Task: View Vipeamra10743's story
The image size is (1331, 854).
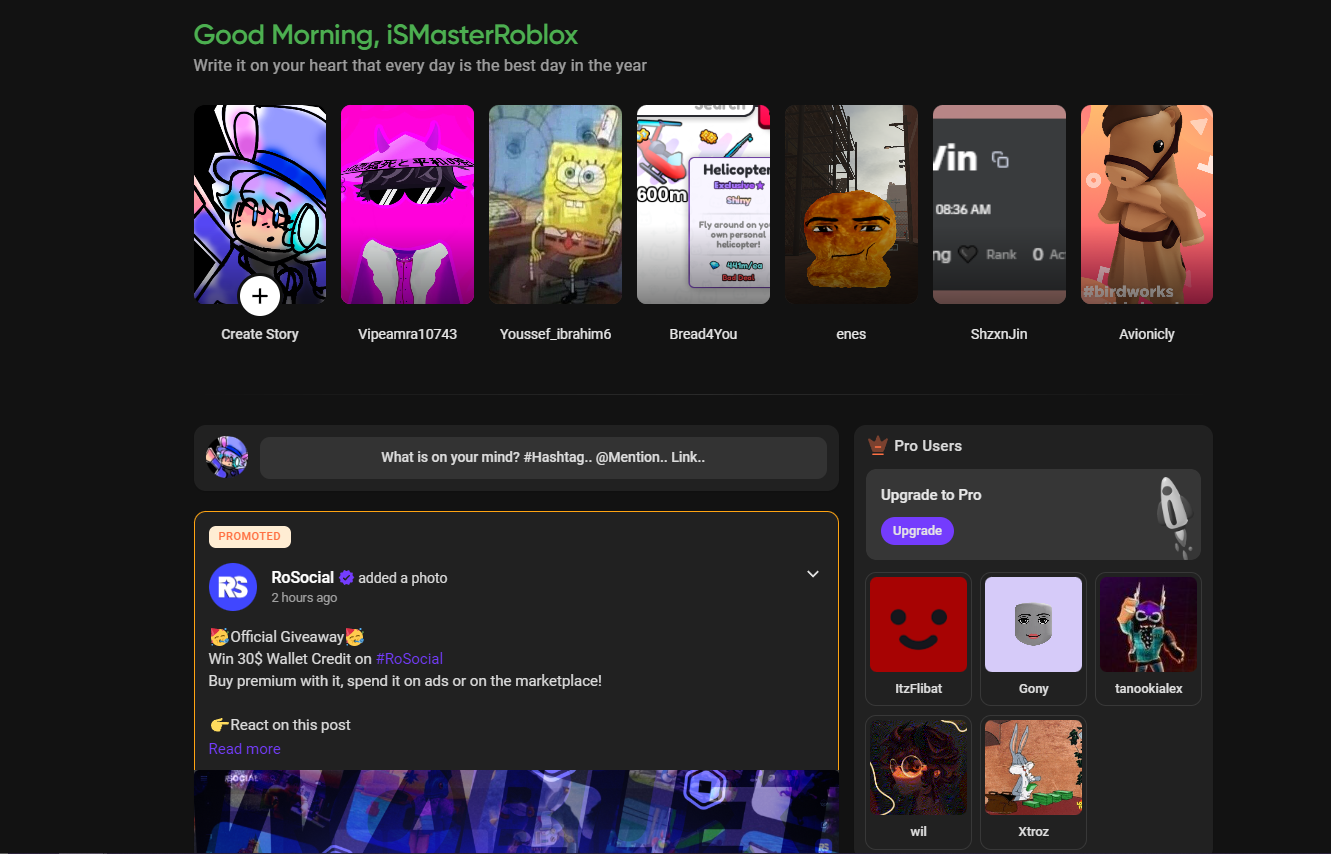Action: click(x=407, y=204)
